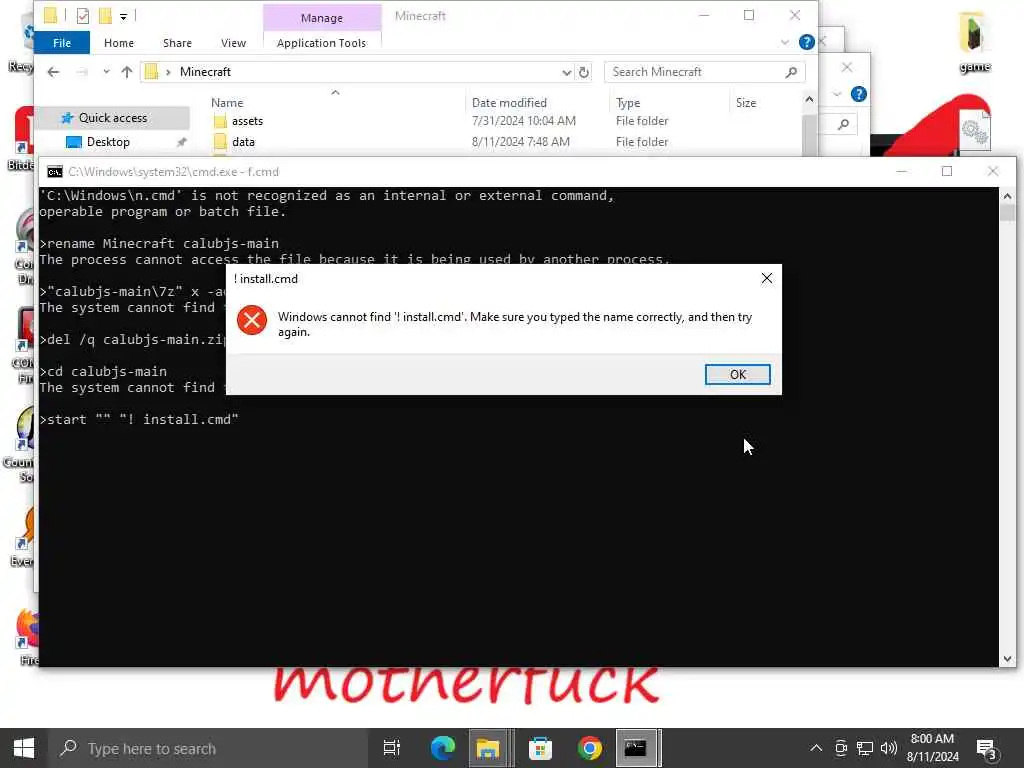Click the Explorer file list scroll-up arrow
The width and height of the screenshot is (1024, 768).
[x=809, y=100]
